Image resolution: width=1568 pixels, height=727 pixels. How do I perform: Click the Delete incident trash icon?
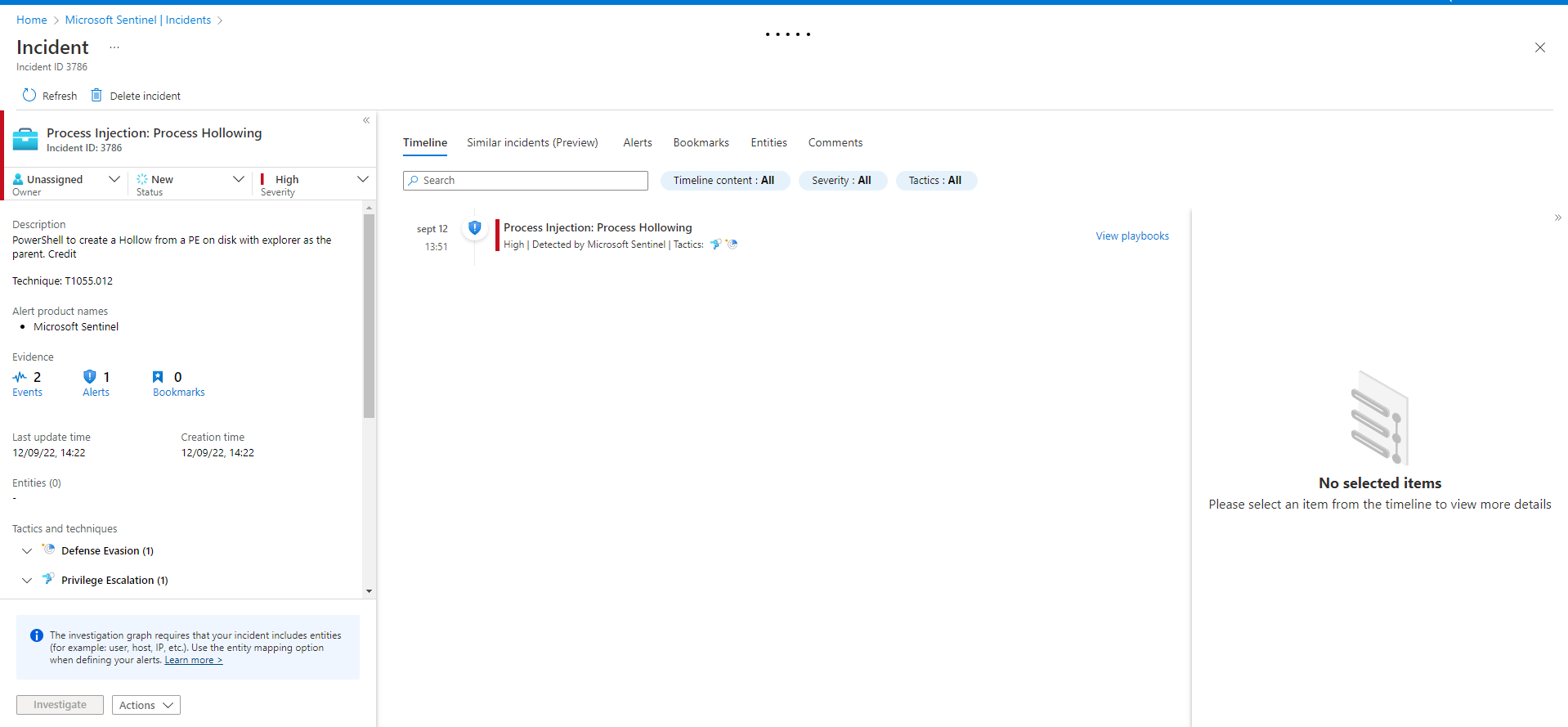(x=96, y=95)
